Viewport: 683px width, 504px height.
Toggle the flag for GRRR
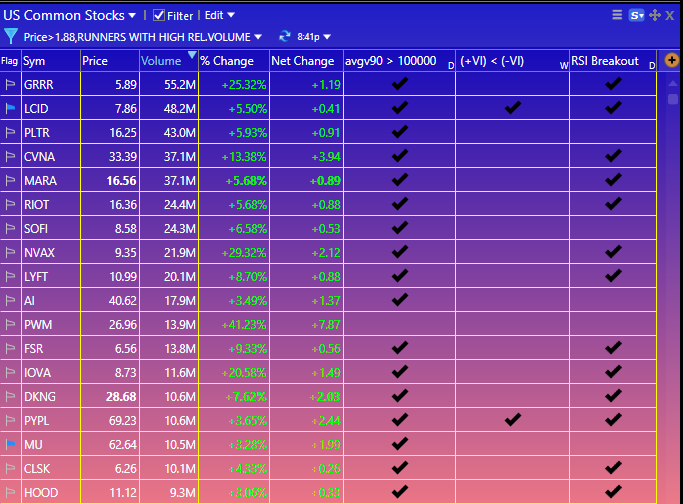click(10, 85)
